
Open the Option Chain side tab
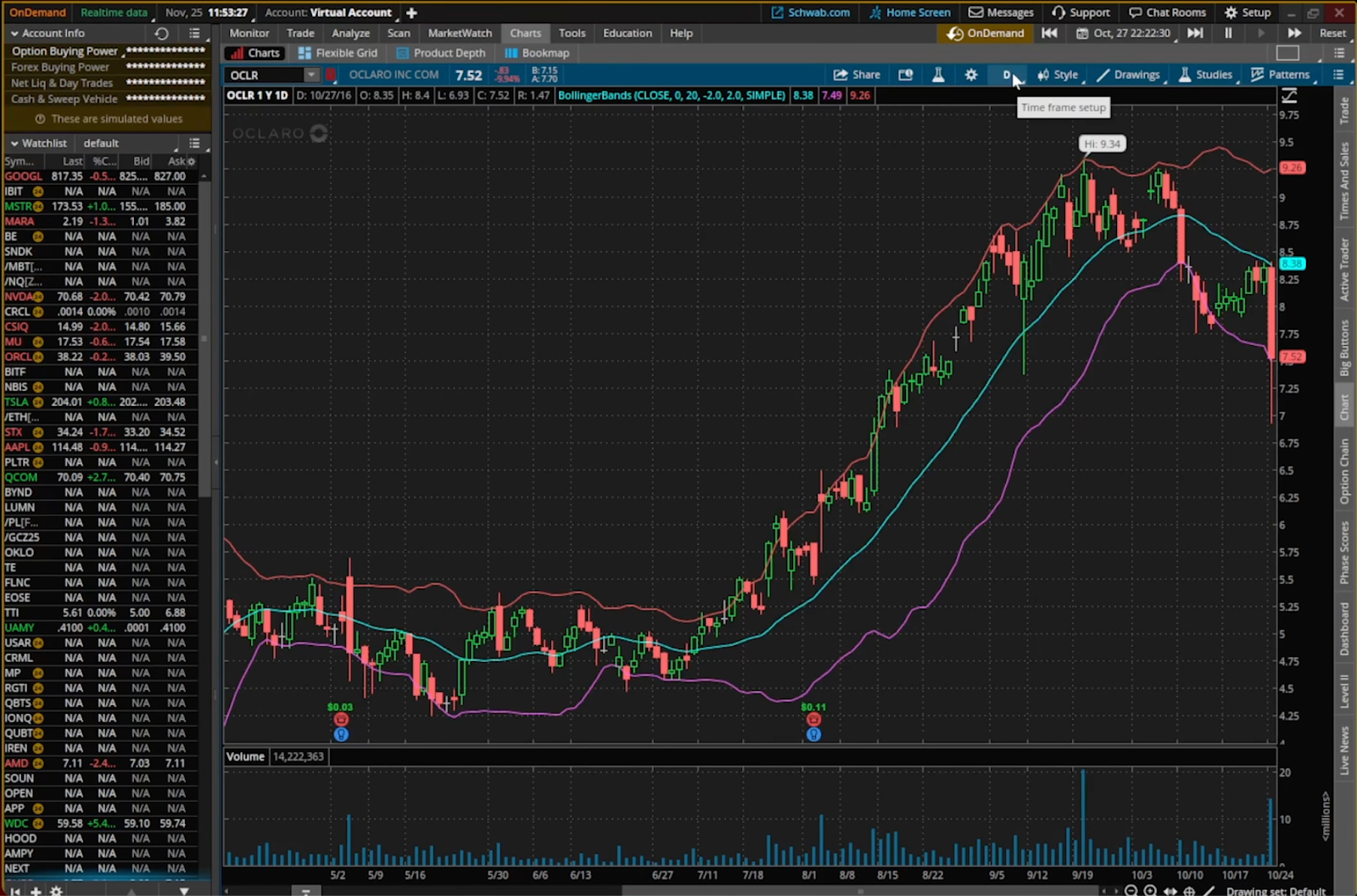1344,471
